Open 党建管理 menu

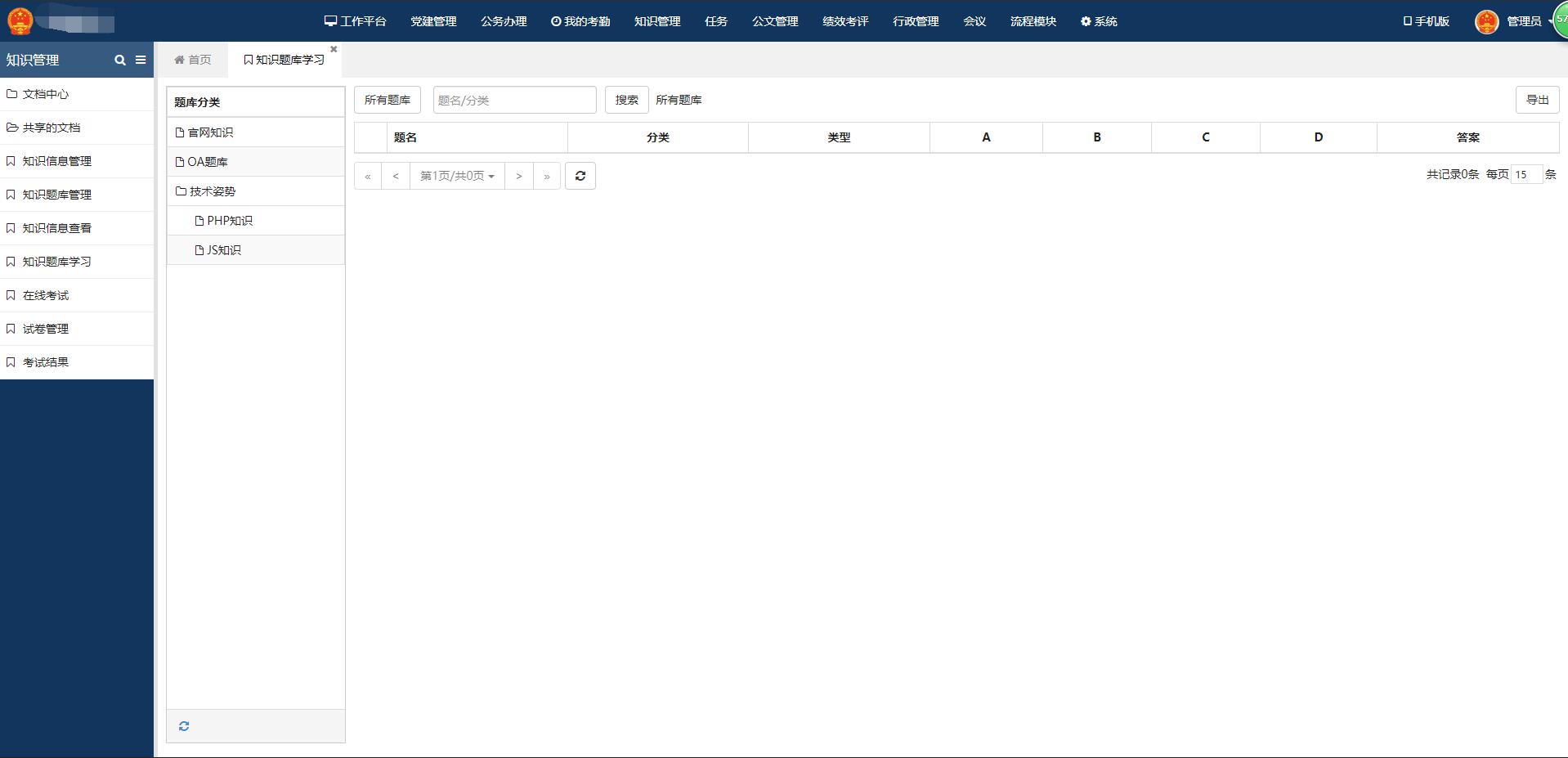click(x=433, y=21)
